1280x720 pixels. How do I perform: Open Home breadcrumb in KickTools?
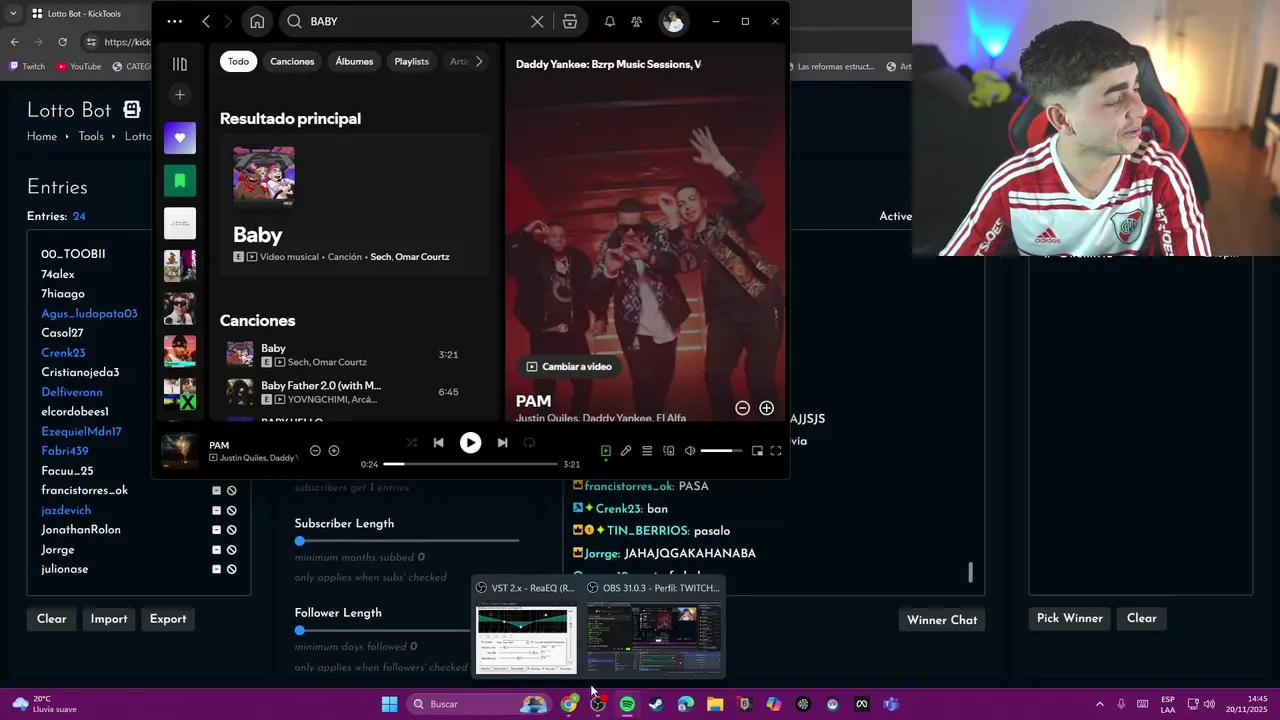pos(42,137)
